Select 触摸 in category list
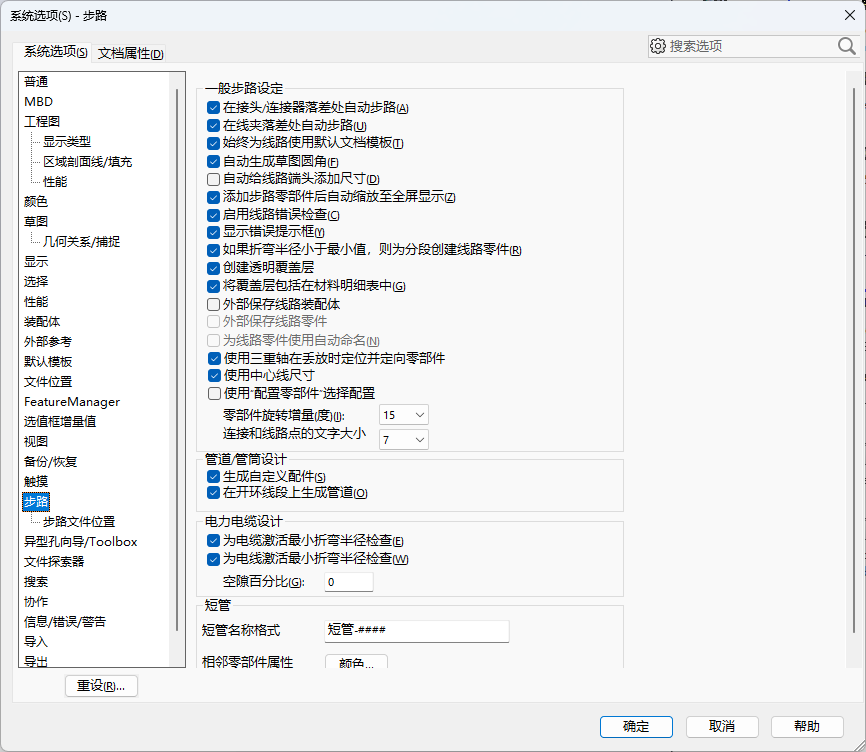866x752 pixels. [x=36, y=481]
